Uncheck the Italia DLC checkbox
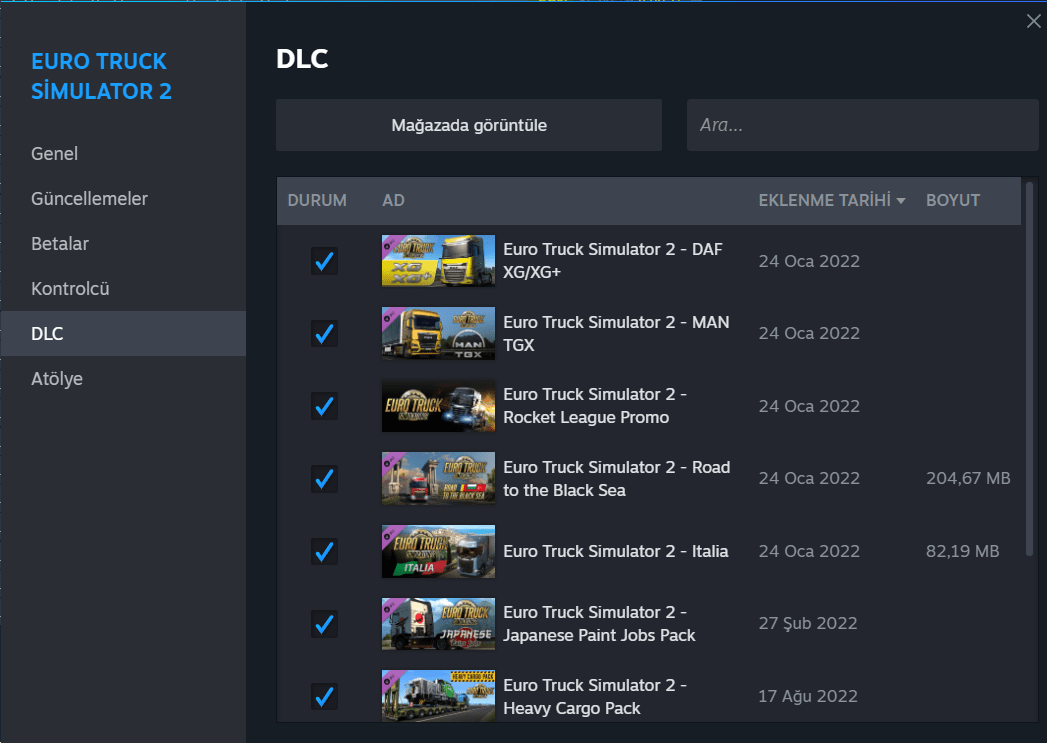 325,551
